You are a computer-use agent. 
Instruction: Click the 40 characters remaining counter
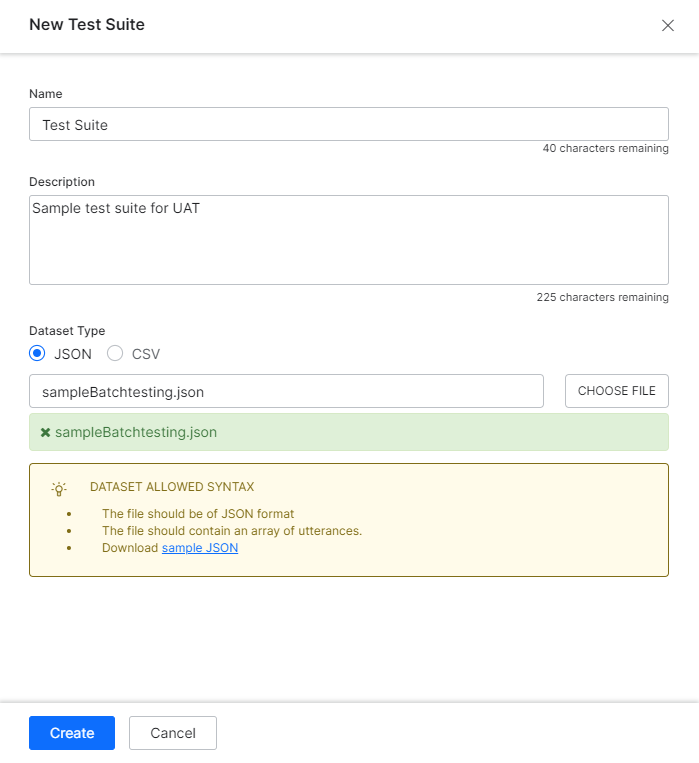(605, 149)
